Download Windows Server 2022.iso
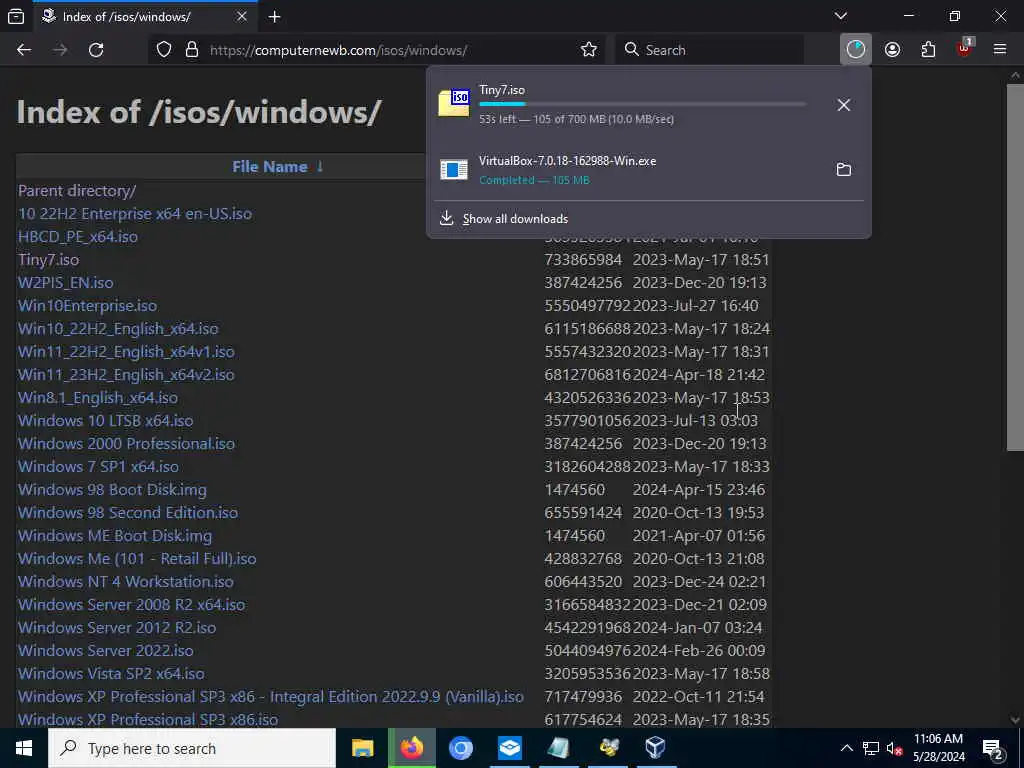This screenshot has width=1024, height=768. click(106, 650)
